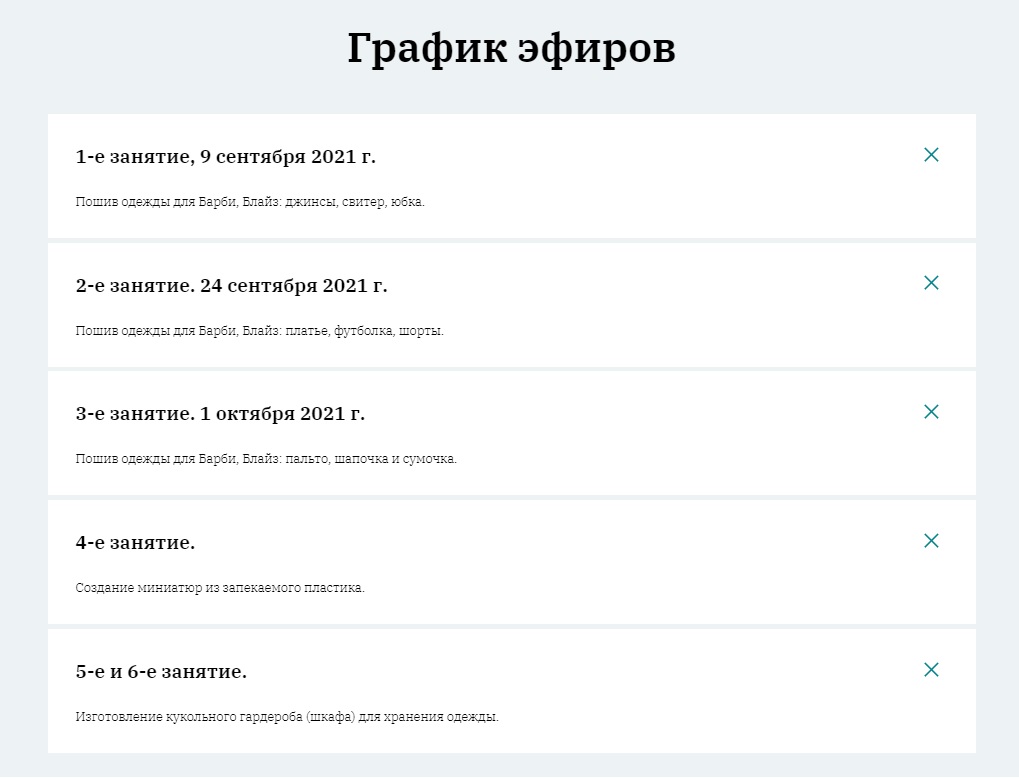
Task: Collapse the 4-е занятие block with X icon
Action: [931, 540]
